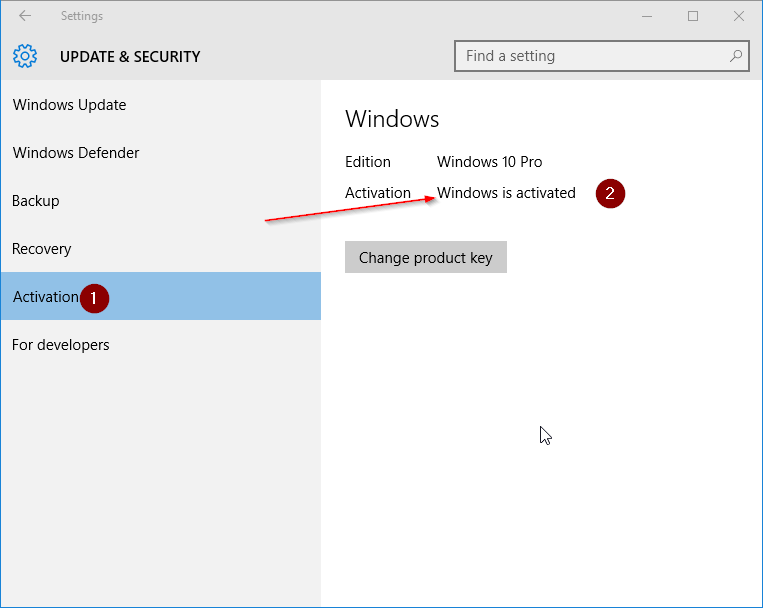Screen dimensions: 763x608
Task: Select the Activation sidebar item
Action: pyautogui.click(x=161, y=296)
